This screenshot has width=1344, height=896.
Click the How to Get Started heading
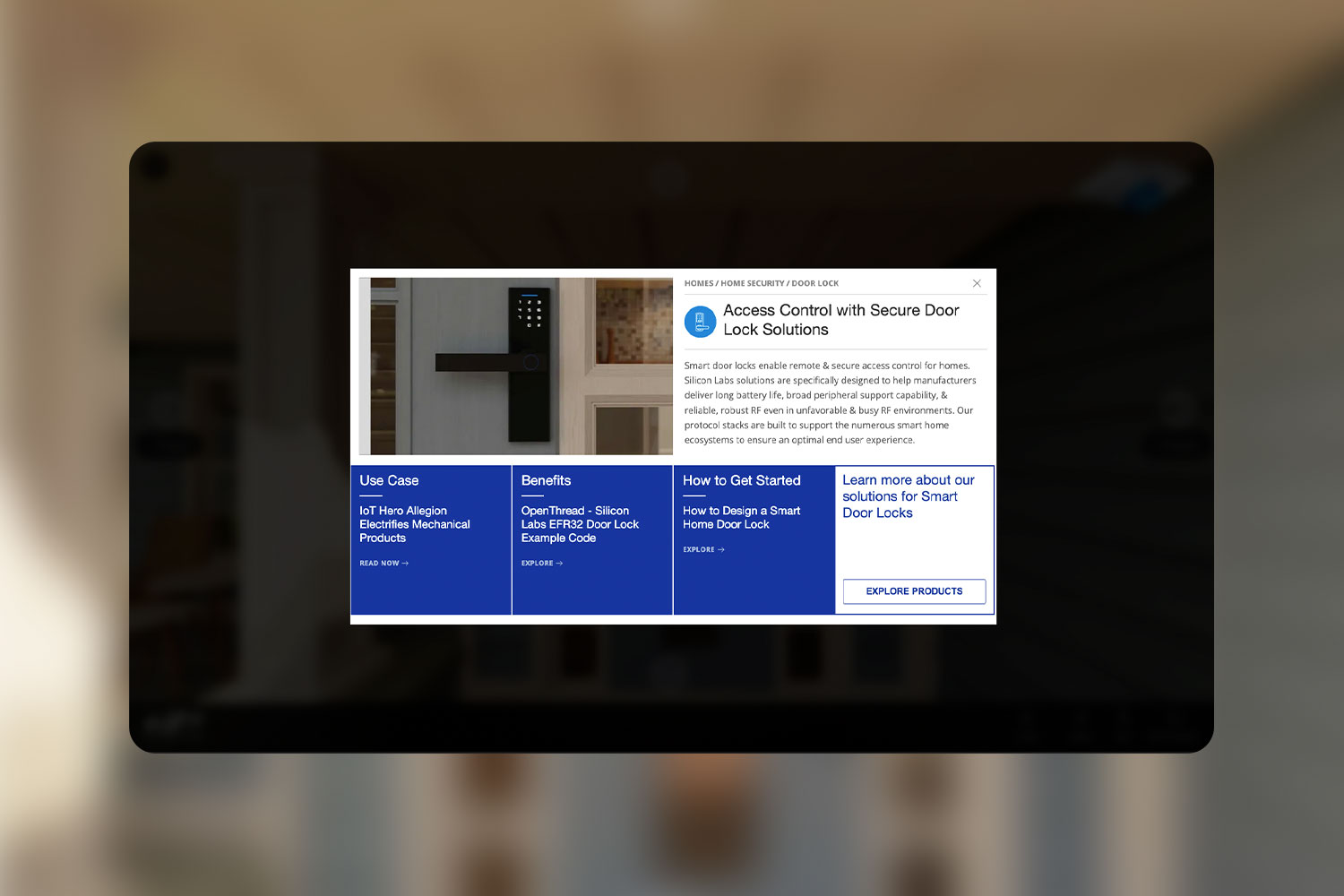[x=741, y=480]
